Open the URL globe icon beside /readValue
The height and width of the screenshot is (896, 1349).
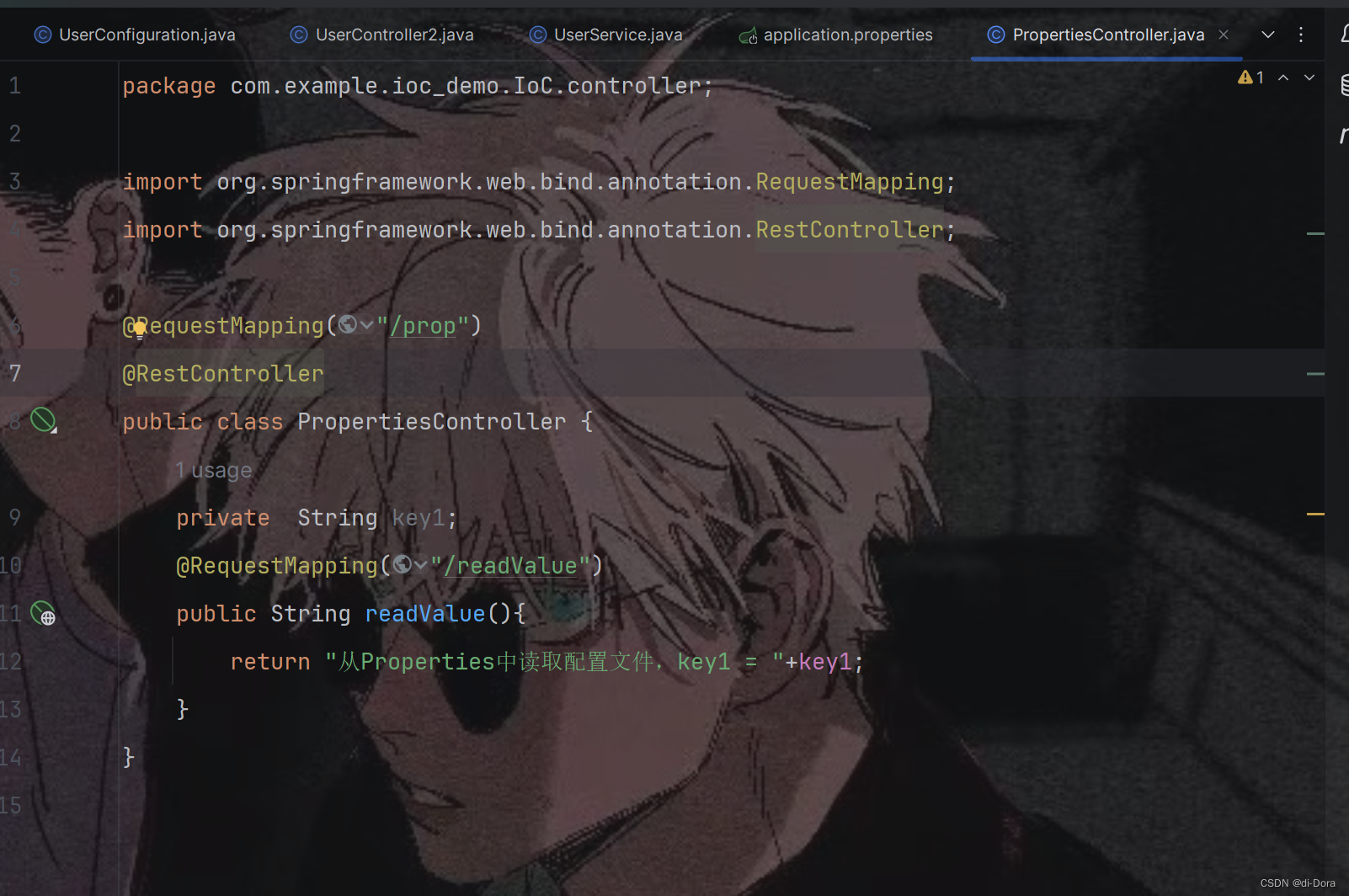pos(402,564)
